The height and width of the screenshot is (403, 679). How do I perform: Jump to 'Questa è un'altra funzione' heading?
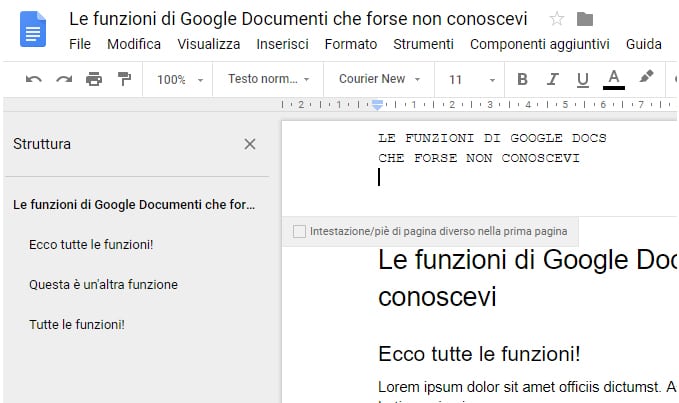103,284
